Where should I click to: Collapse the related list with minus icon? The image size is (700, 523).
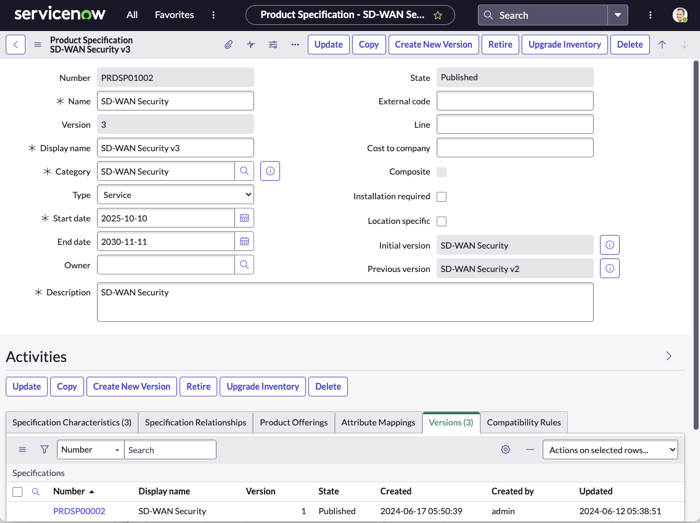(530, 449)
